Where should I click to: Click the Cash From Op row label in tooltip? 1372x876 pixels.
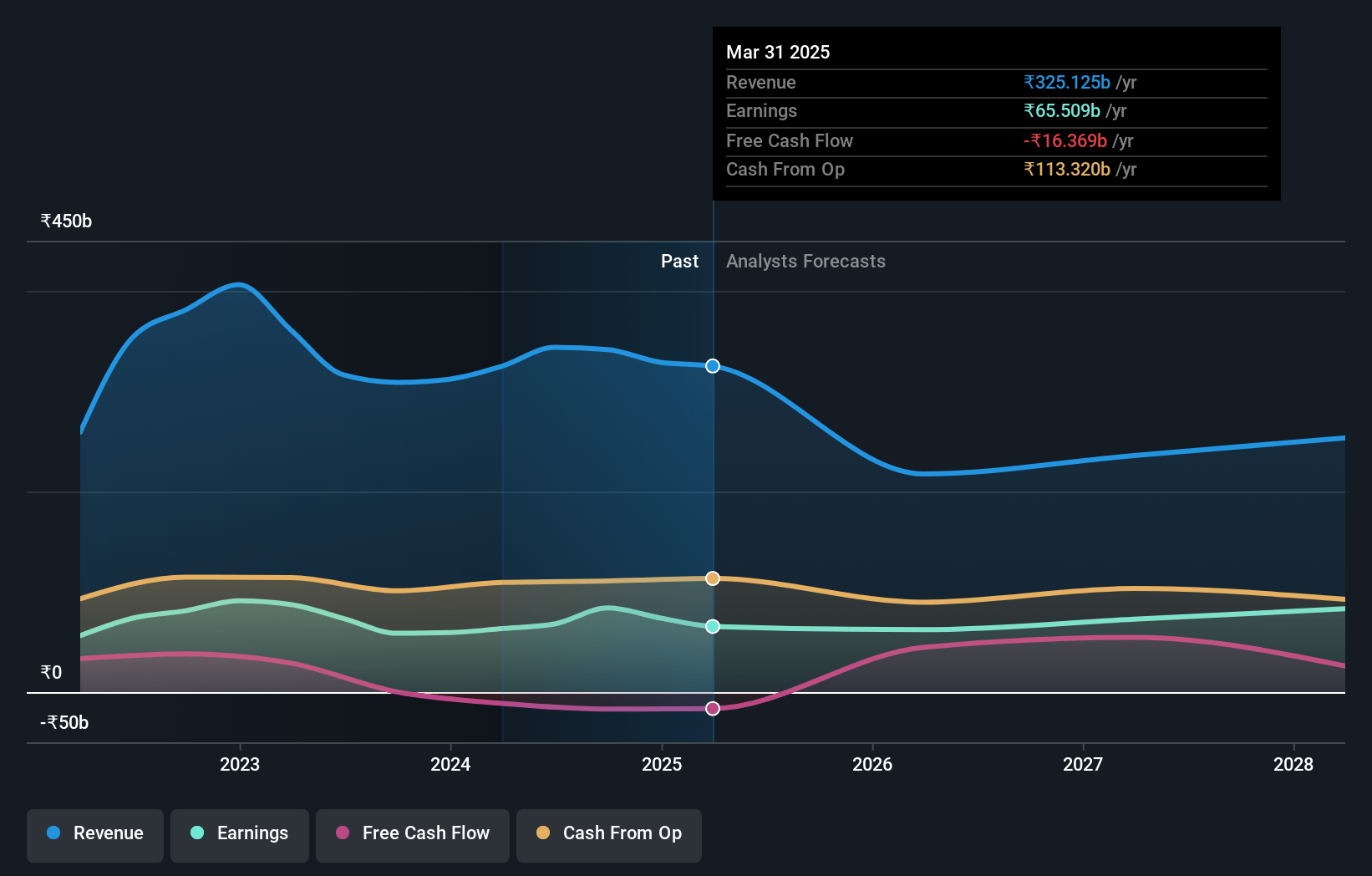point(785,170)
